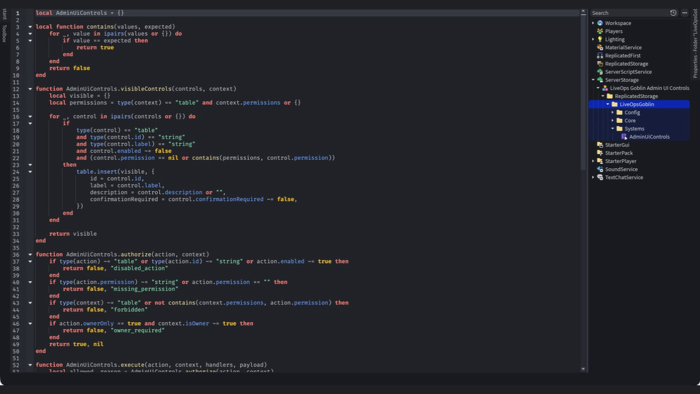Click the editor scrollbar down arrow

pos(583,369)
